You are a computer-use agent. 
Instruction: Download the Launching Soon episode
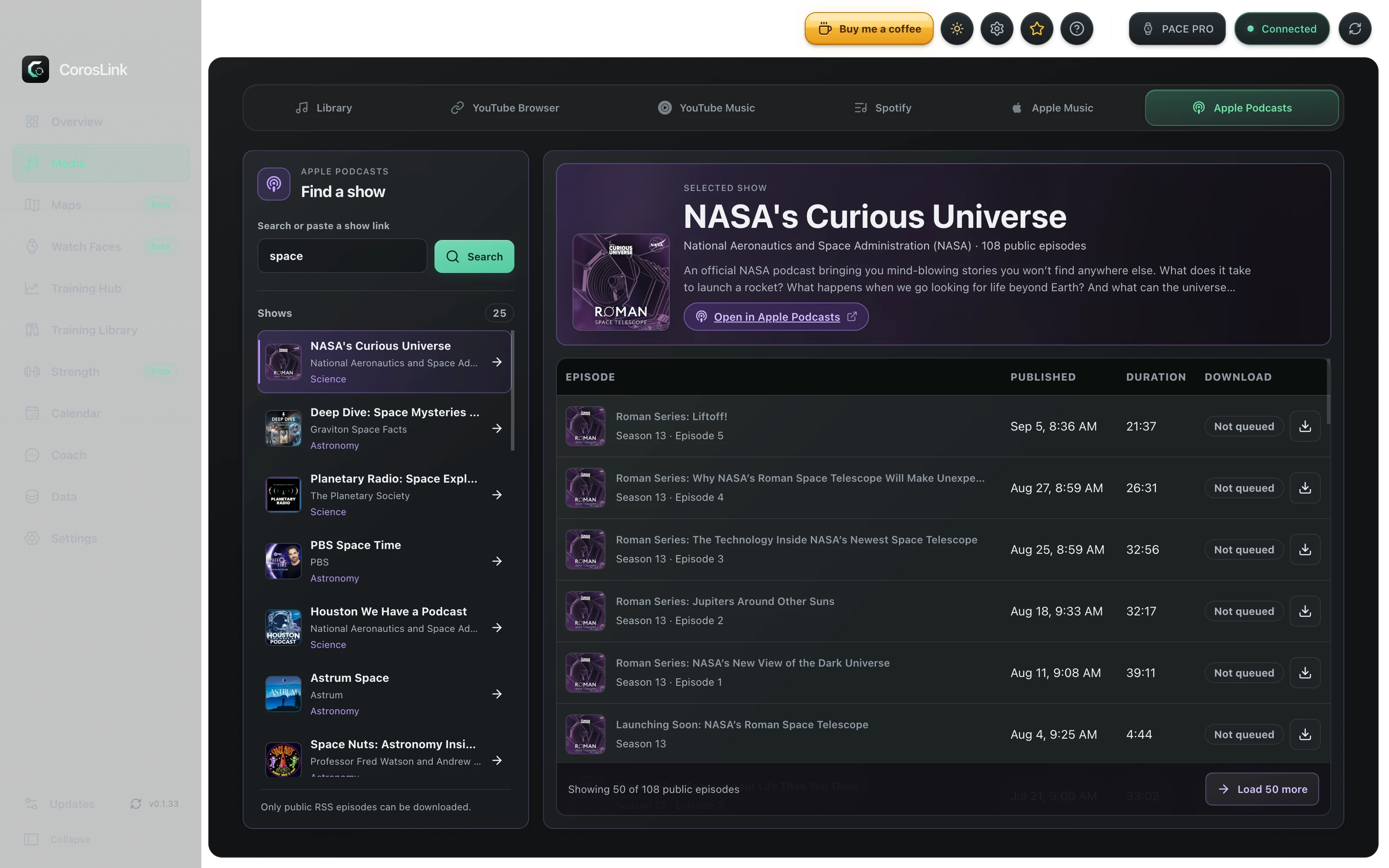coord(1305,734)
